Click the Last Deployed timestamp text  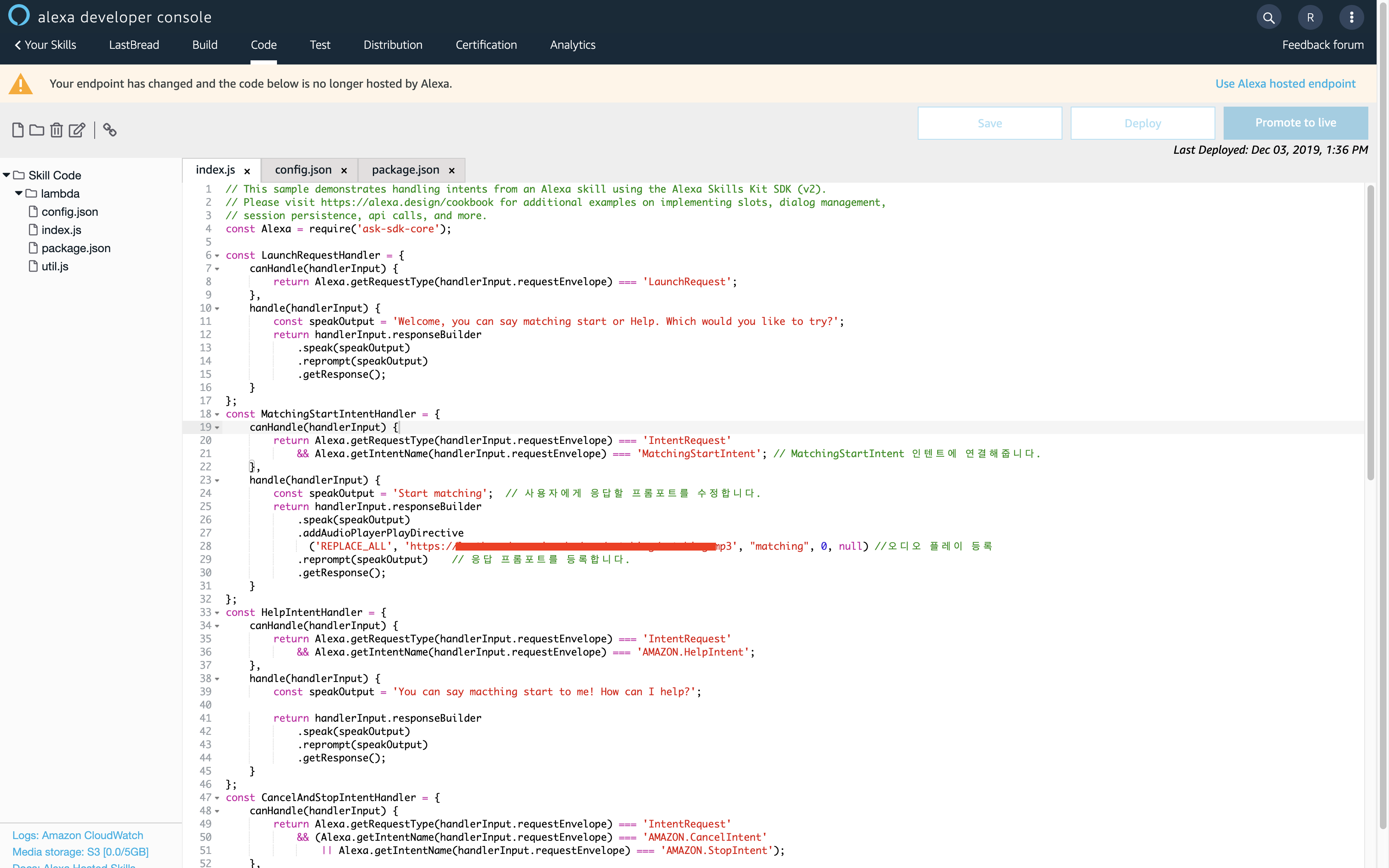click(x=1270, y=150)
